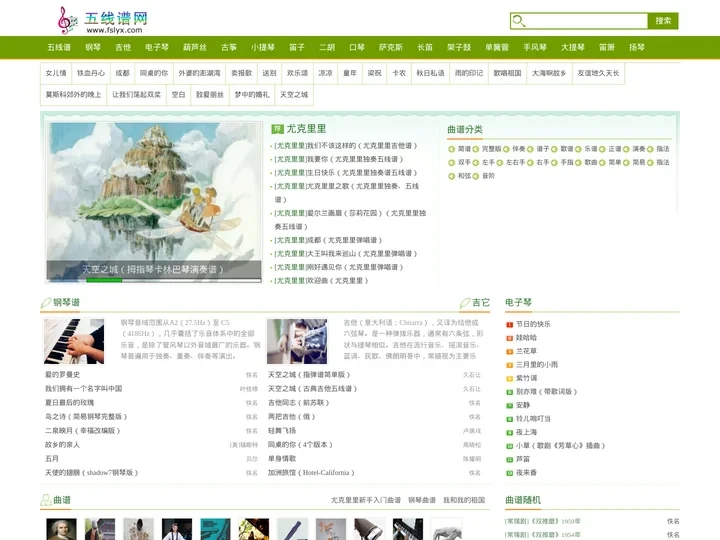Click the green arrow bullet before 完整版

pos(476,149)
